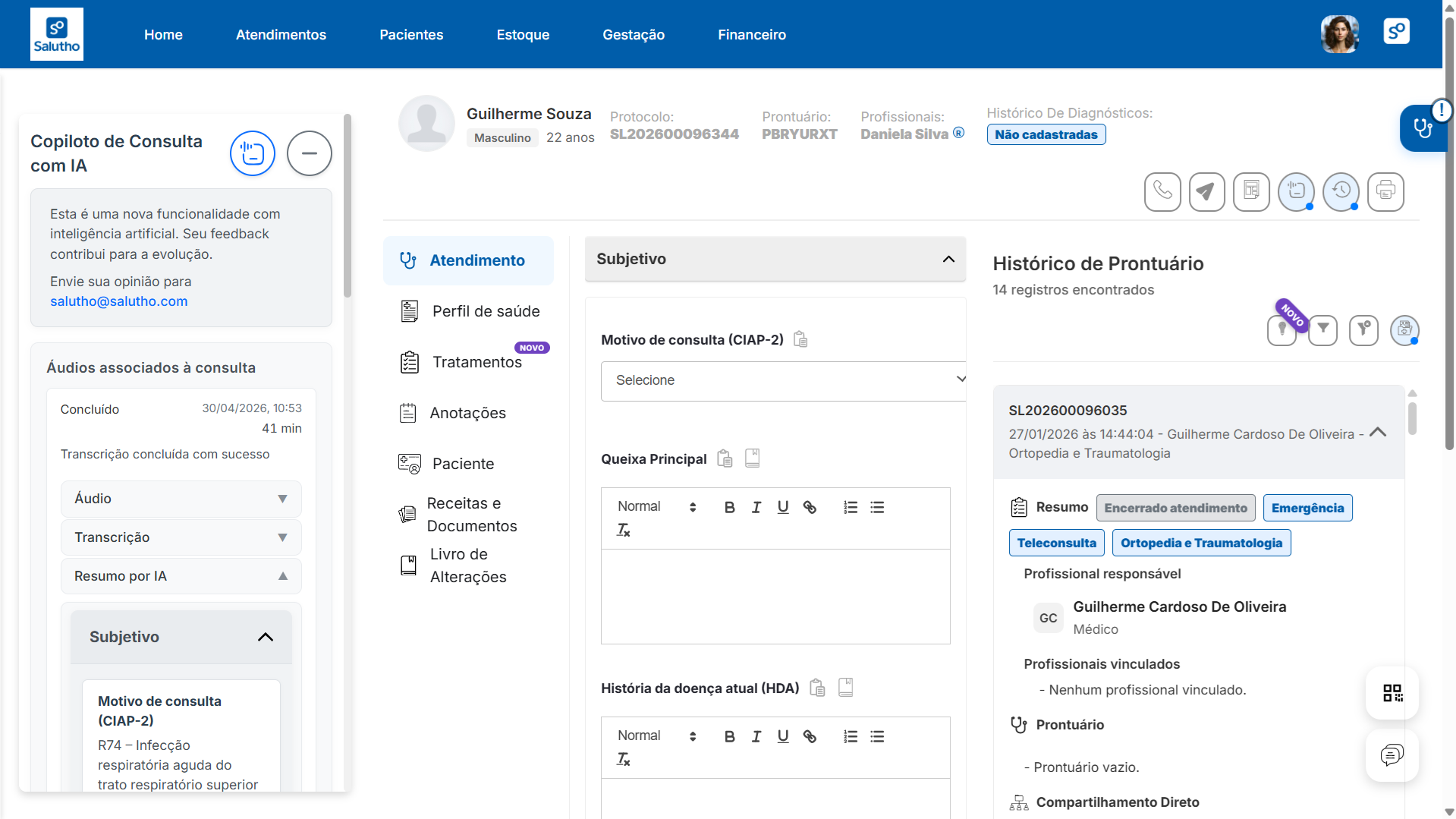Toggle bold in HDA editor
Viewport: 1456px width, 819px height.
(x=729, y=736)
